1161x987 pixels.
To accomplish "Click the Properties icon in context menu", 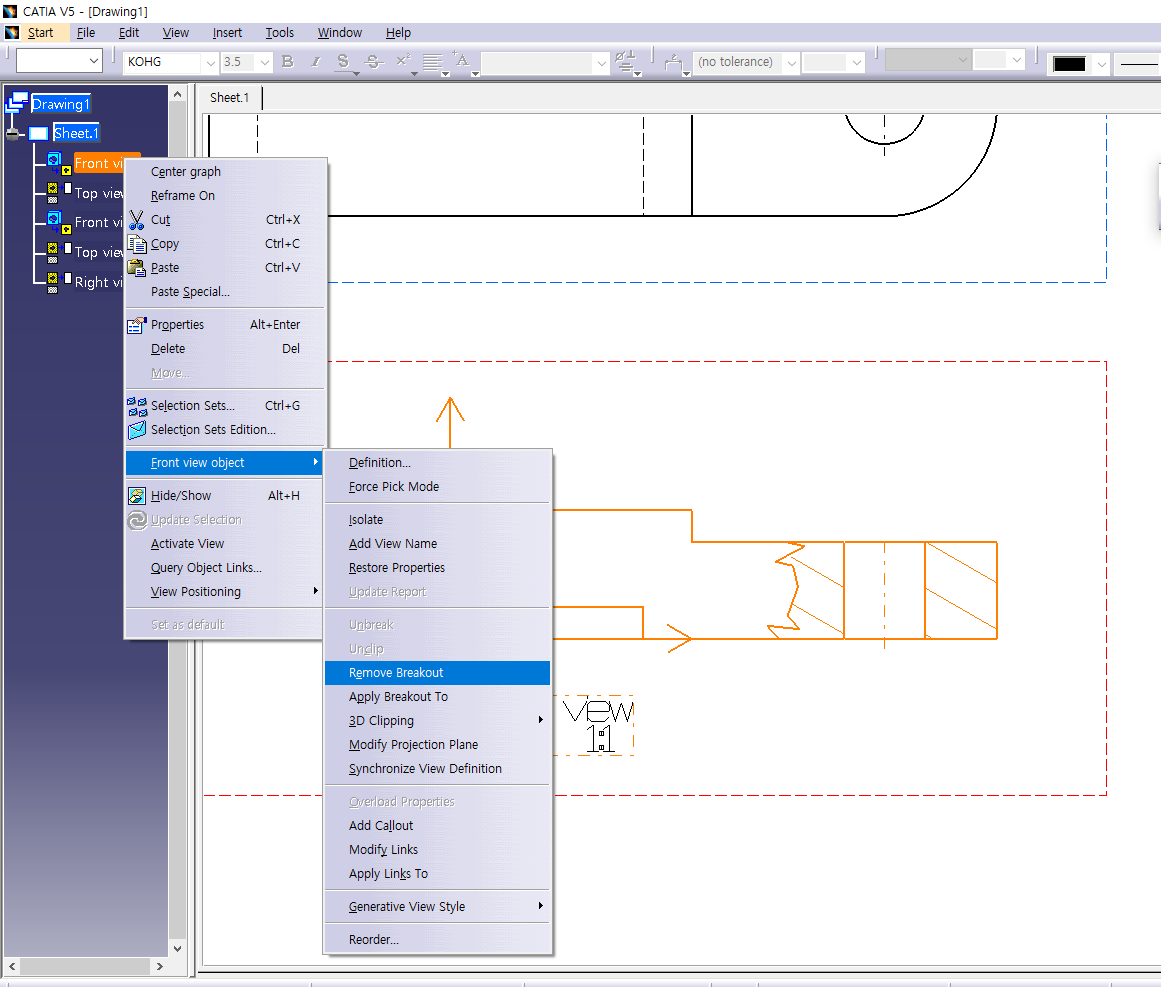I will pyautogui.click(x=137, y=325).
